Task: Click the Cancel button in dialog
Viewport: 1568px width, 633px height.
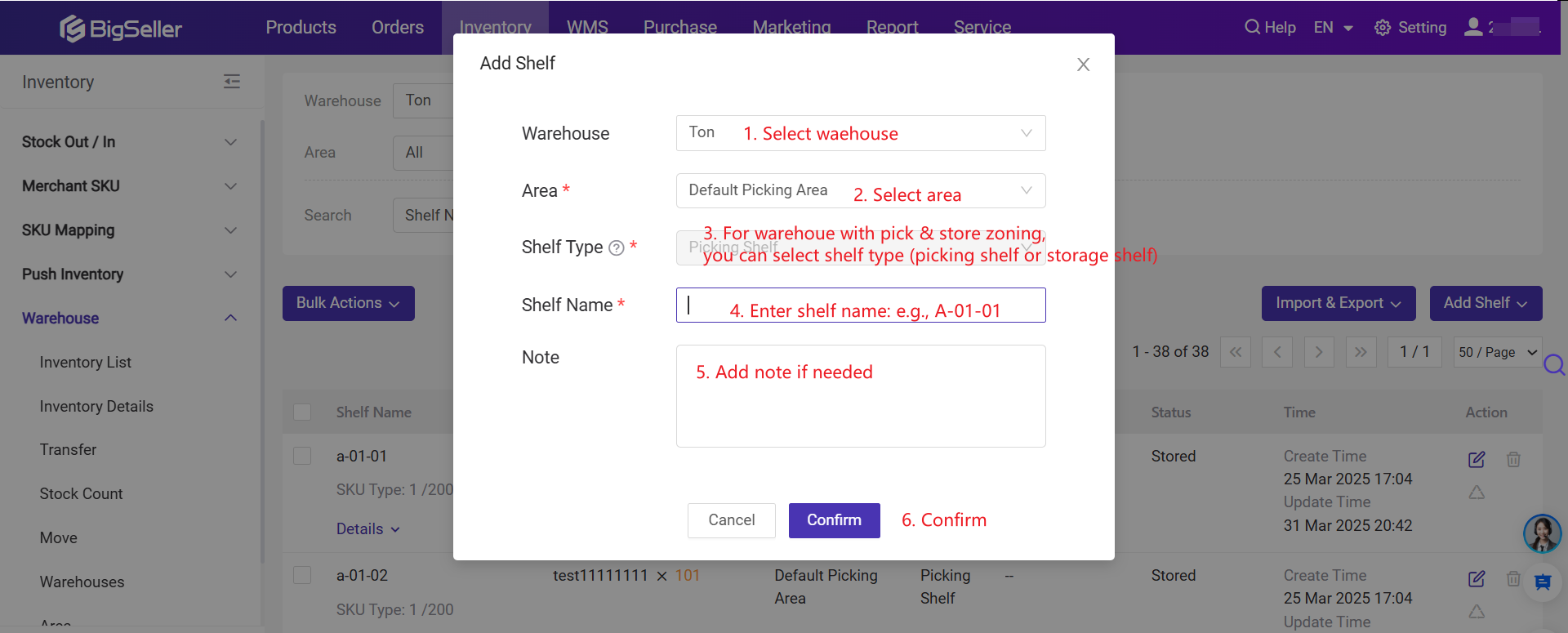Action: pyautogui.click(x=731, y=520)
